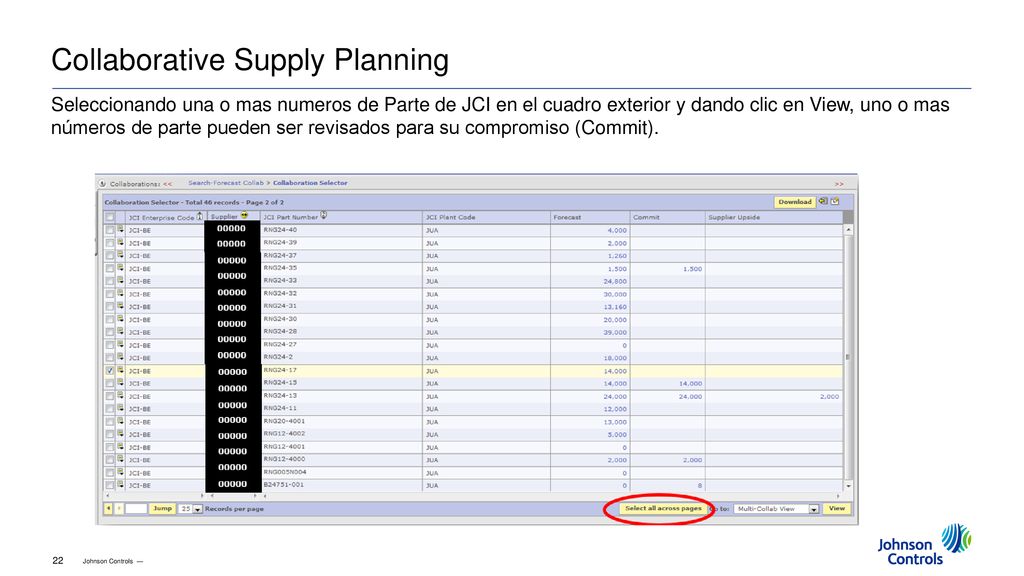Viewport: 1024px width, 576px height.
Task: Click the export icon beside Download button
Action: [824, 202]
